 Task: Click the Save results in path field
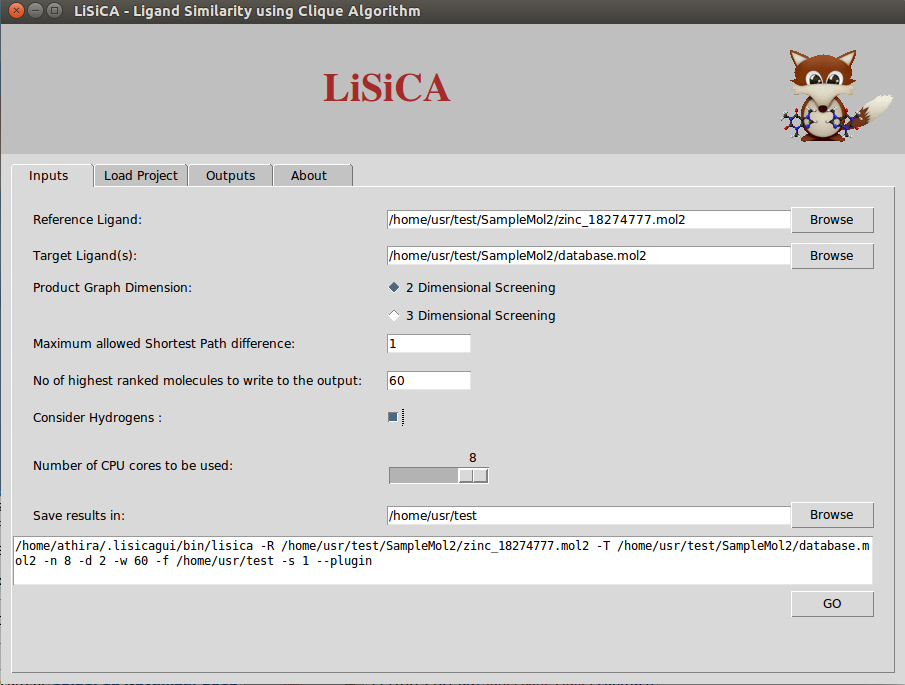click(588, 515)
